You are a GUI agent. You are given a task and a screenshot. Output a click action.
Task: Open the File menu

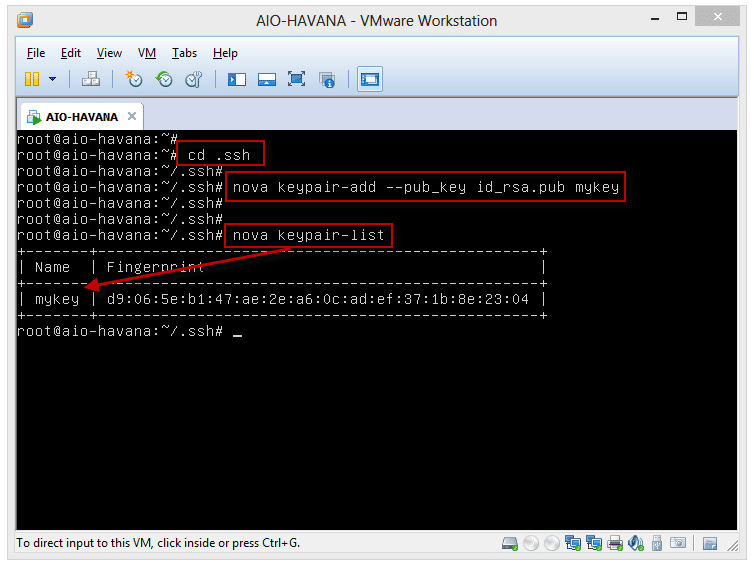(x=36, y=53)
